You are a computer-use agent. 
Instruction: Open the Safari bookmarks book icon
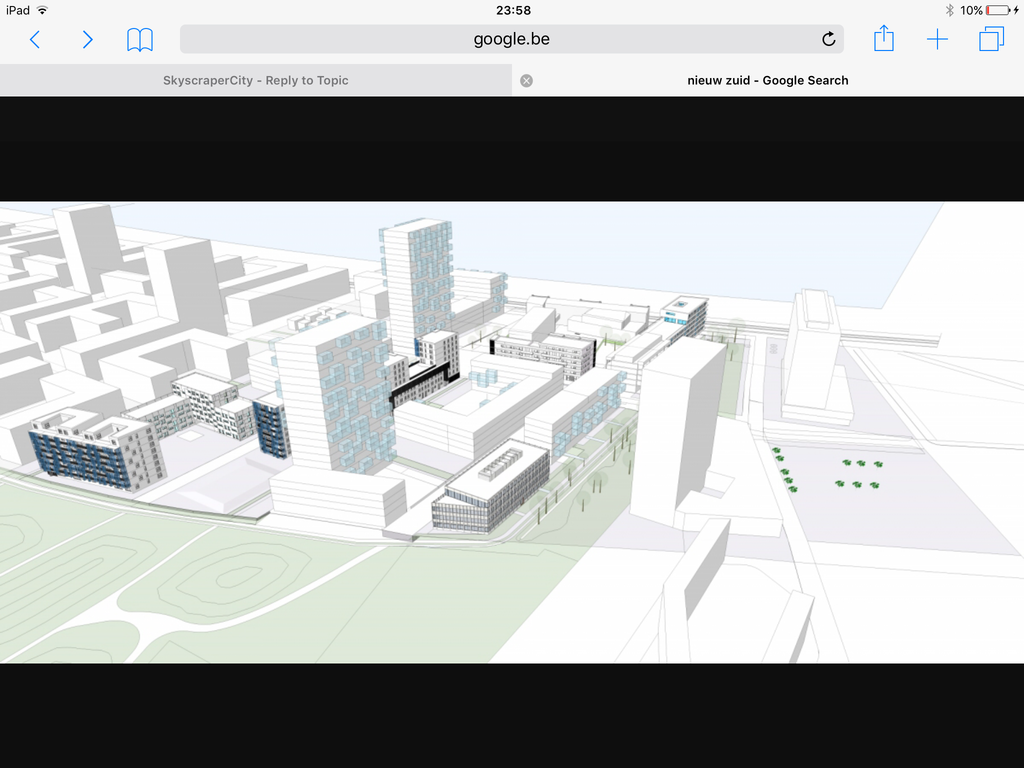140,40
